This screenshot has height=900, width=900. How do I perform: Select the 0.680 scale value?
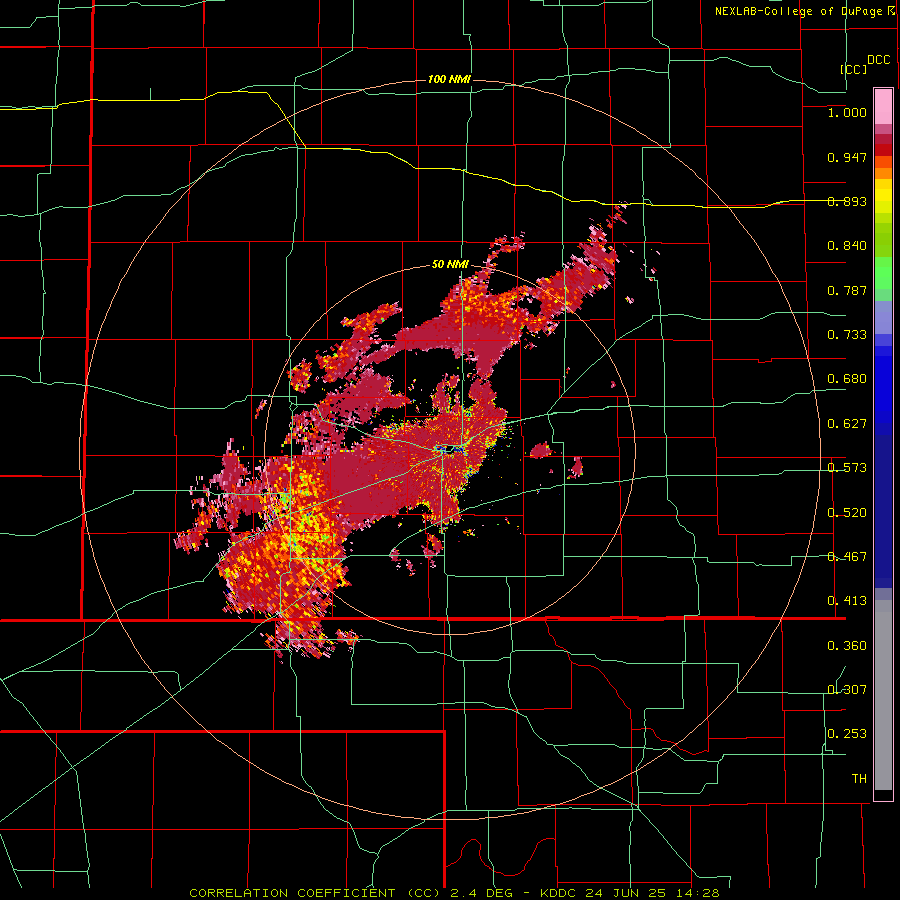click(847, 379)
